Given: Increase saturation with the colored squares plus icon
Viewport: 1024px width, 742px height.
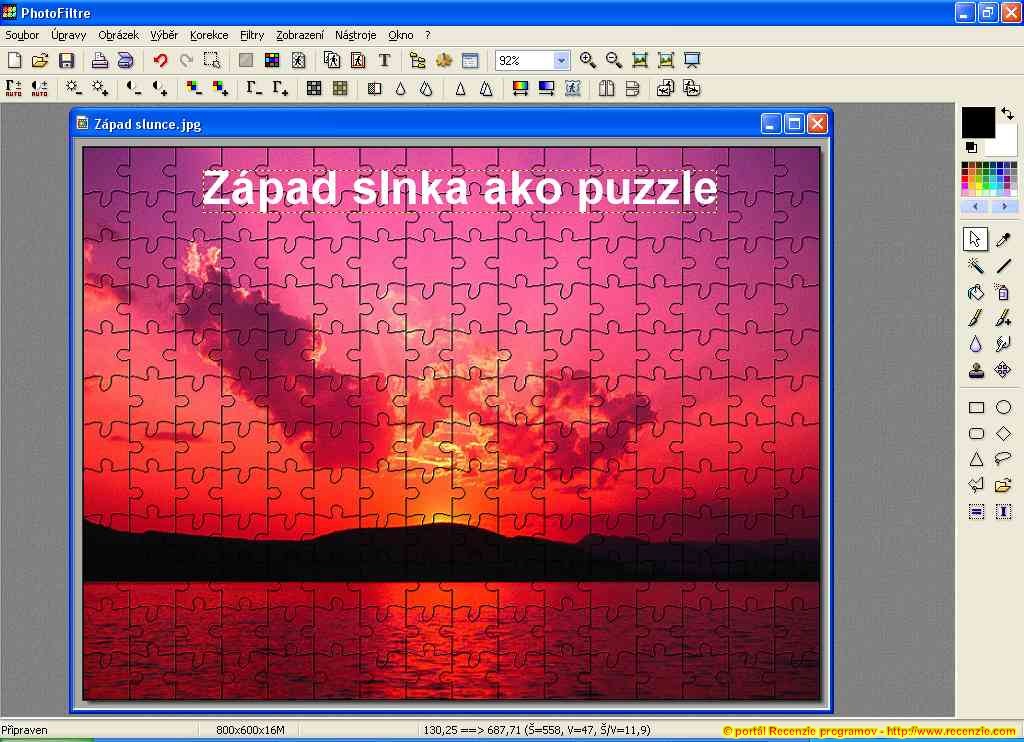Looking at the screenshot, I should point(220,88).
